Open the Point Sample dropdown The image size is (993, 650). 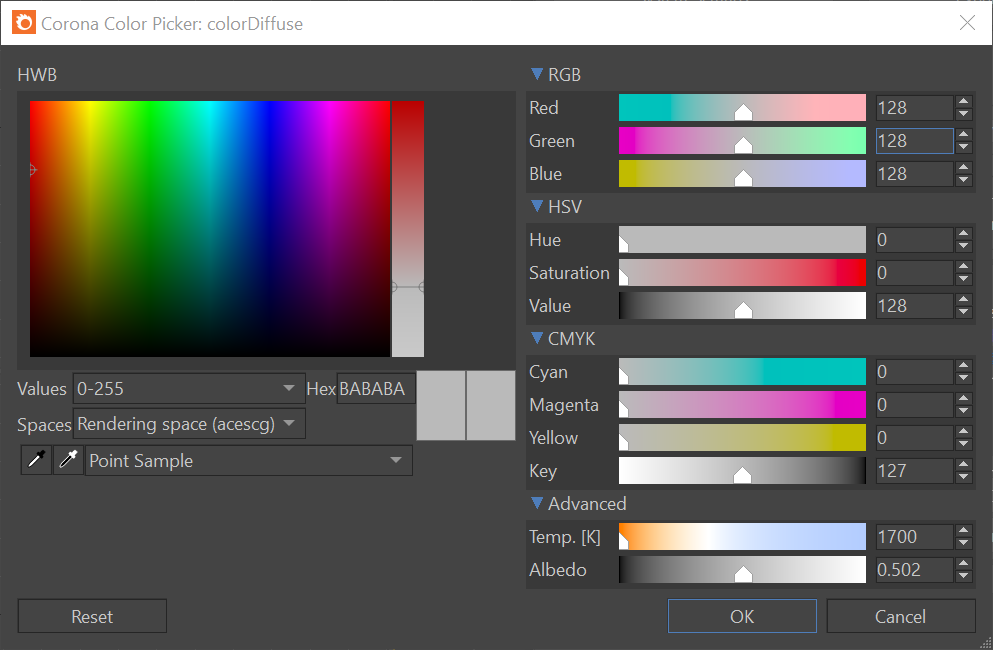249,461
